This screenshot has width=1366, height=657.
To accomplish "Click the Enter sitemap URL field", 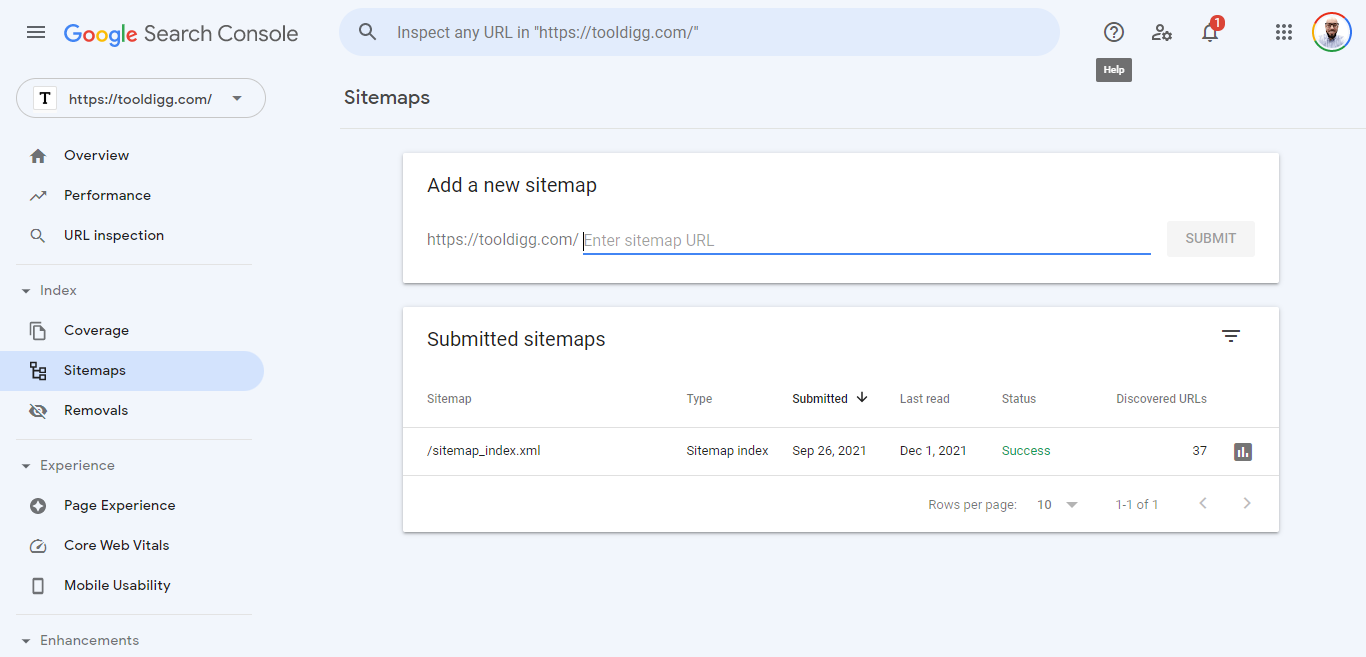I will click(x=866, y=241).
